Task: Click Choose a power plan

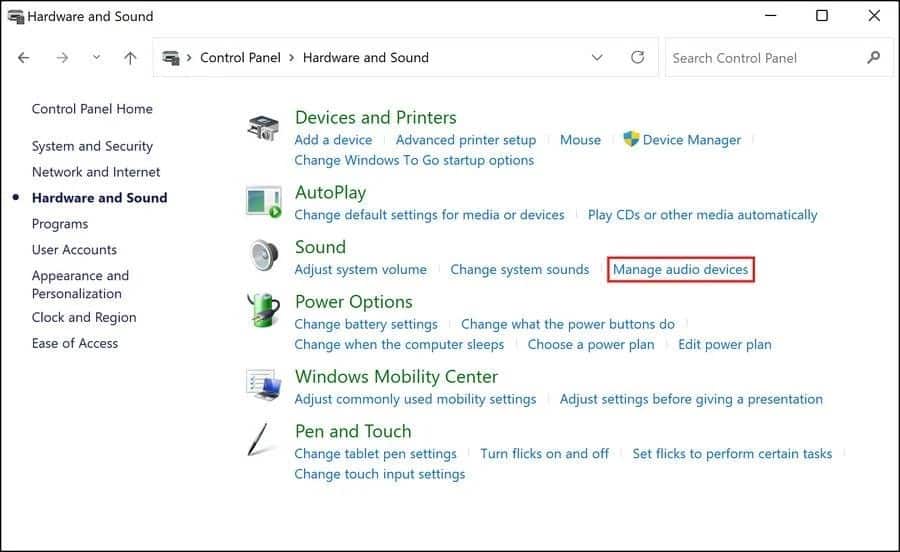Action: 591,344
